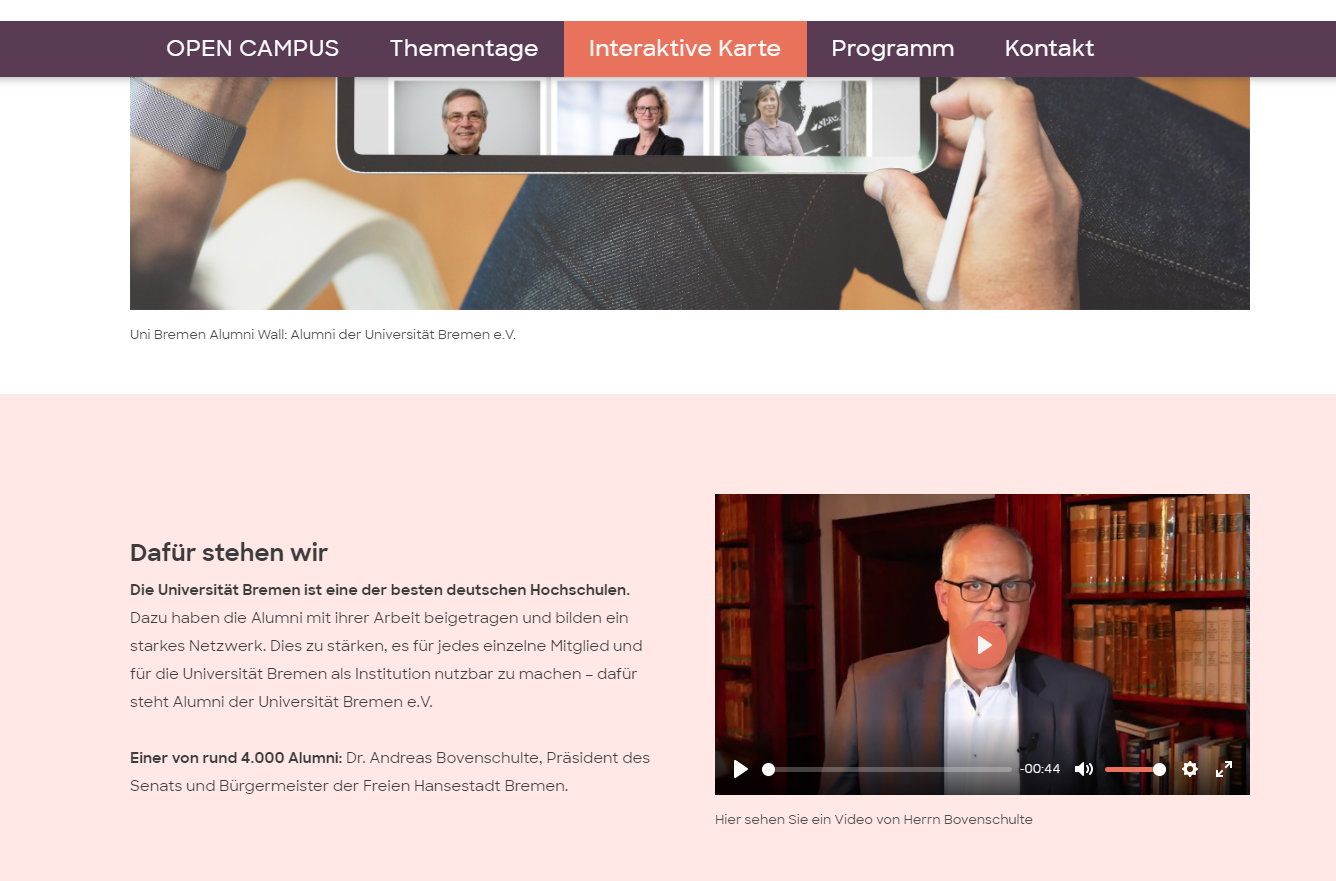The image size is (1336, 881).
Task: Click the man's portrait on tablet
Action: coord(467,118)
